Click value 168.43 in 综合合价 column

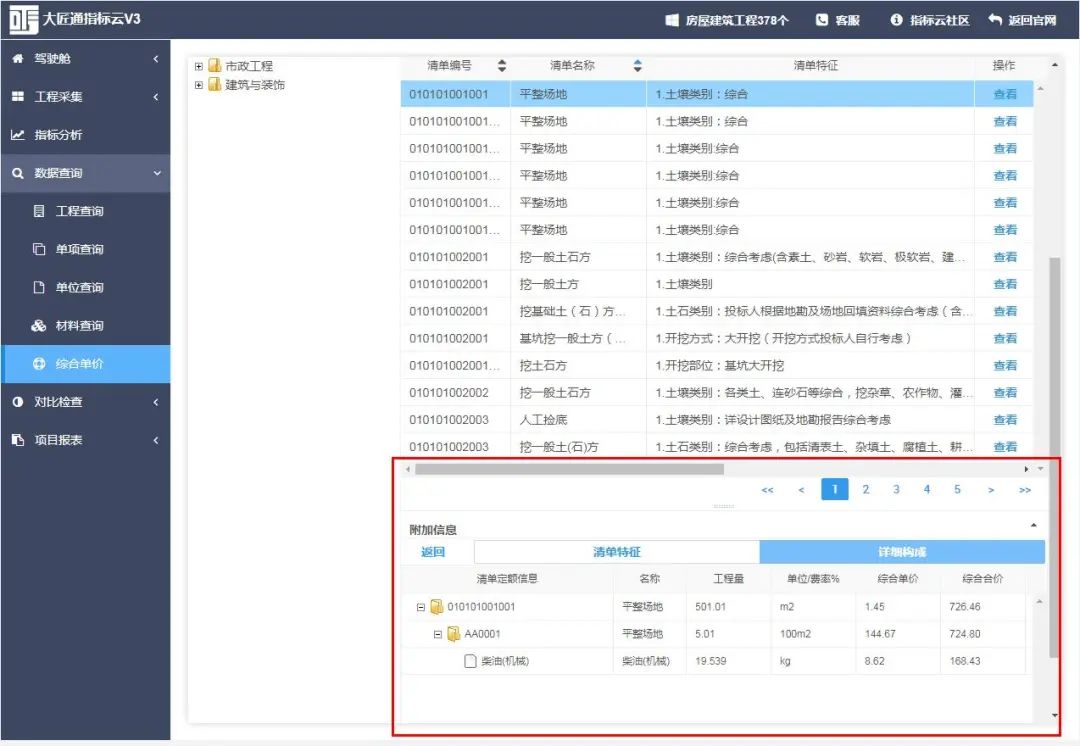965,661
